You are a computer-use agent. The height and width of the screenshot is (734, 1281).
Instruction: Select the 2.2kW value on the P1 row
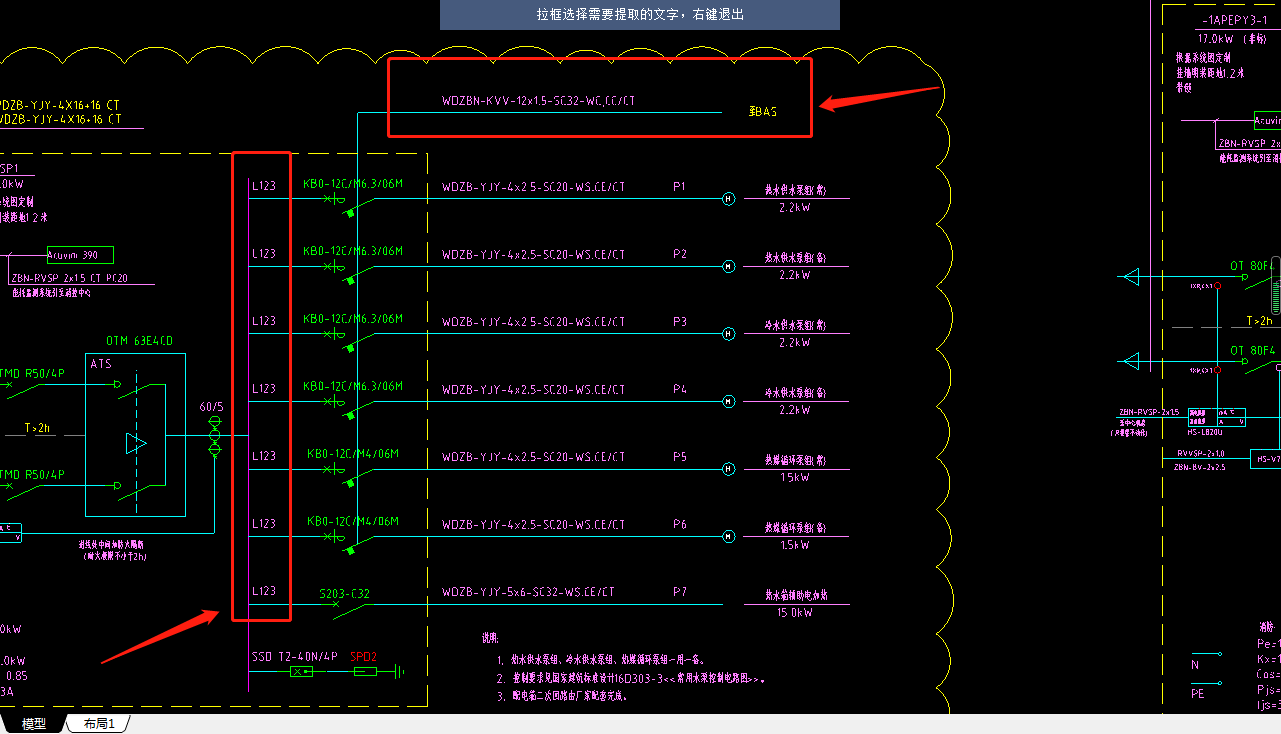click(x=795, y=207)
